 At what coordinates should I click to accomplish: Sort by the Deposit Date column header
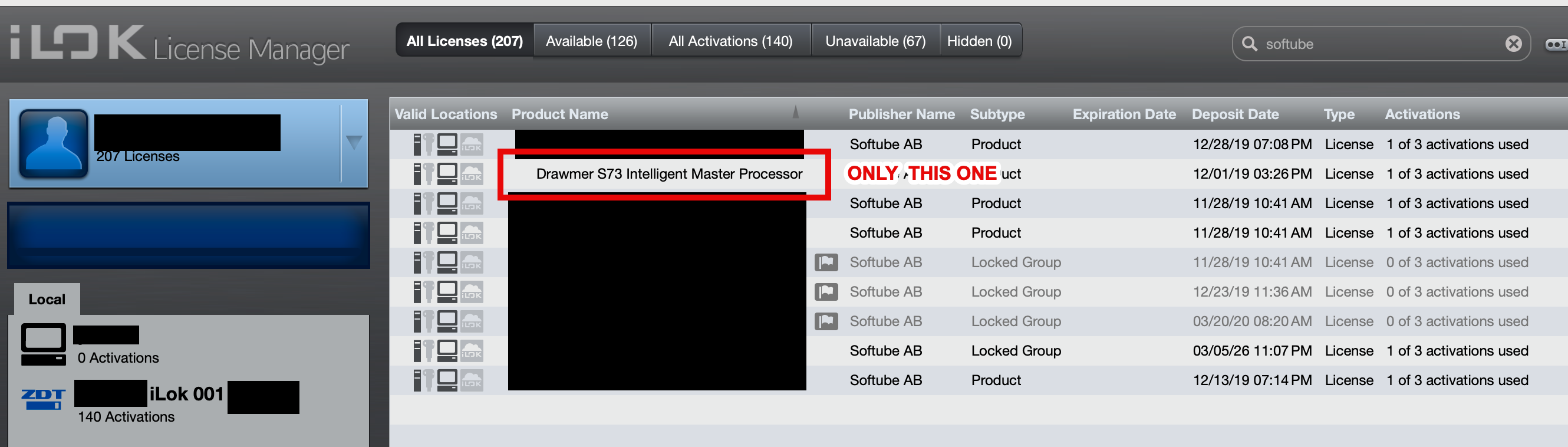[x=1234, y=114]
